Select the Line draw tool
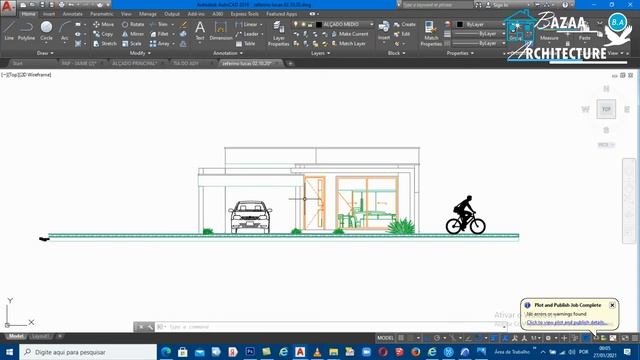This screenshot has height=360, width=640. [x=9, y=31]
